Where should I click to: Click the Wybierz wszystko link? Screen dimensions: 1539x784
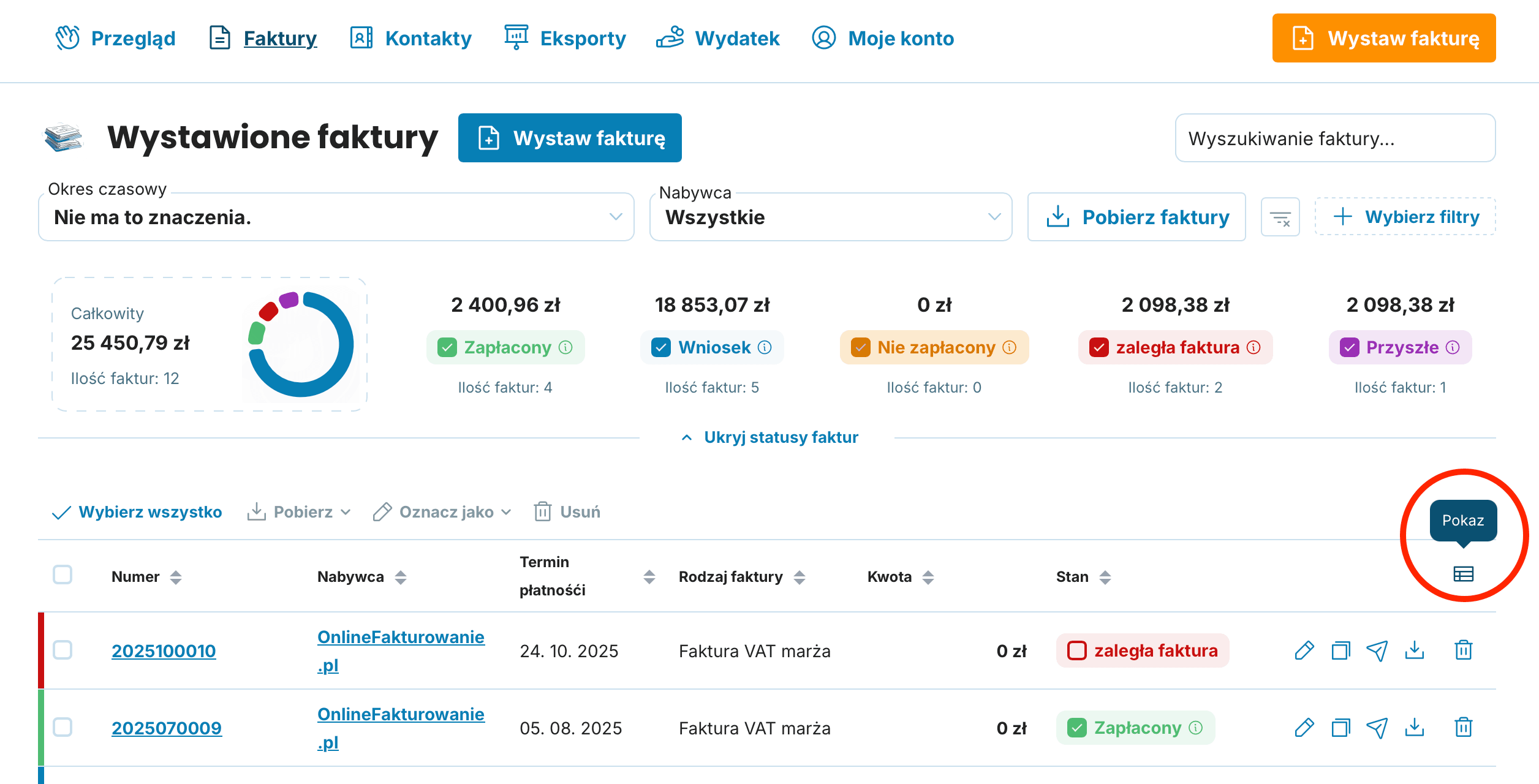tap(137, 512)
